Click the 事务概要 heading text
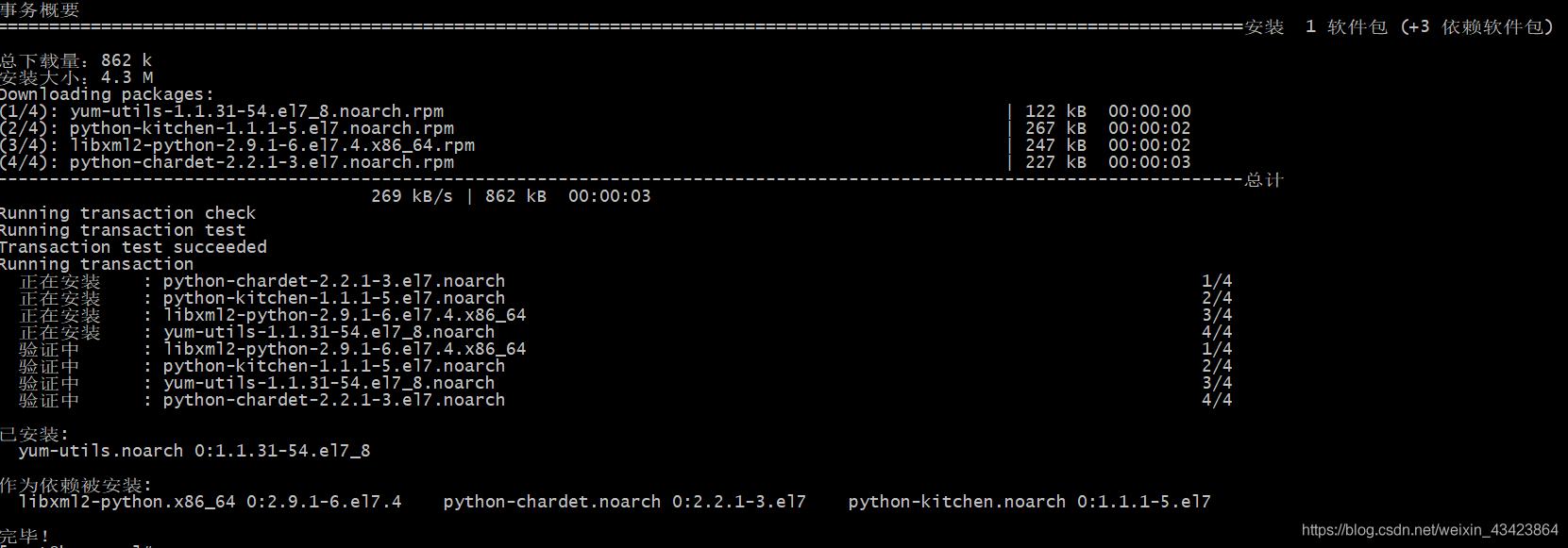Image resolution: width=1568 pixels, height=548 pixels. tap(40, 9)
